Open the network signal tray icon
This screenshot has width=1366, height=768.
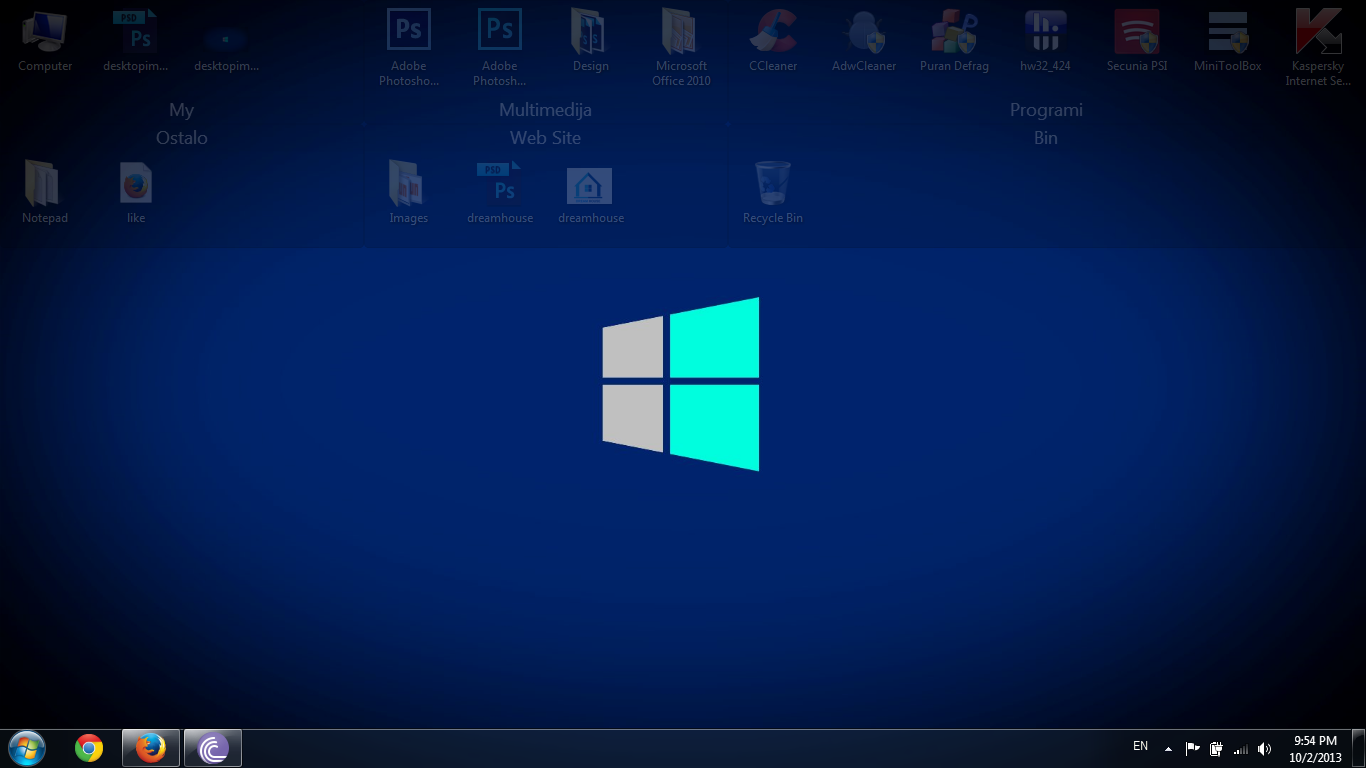1241,748
